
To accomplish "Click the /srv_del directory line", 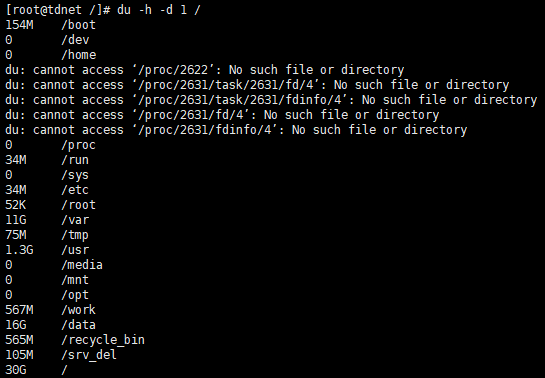I will point(61,355).
